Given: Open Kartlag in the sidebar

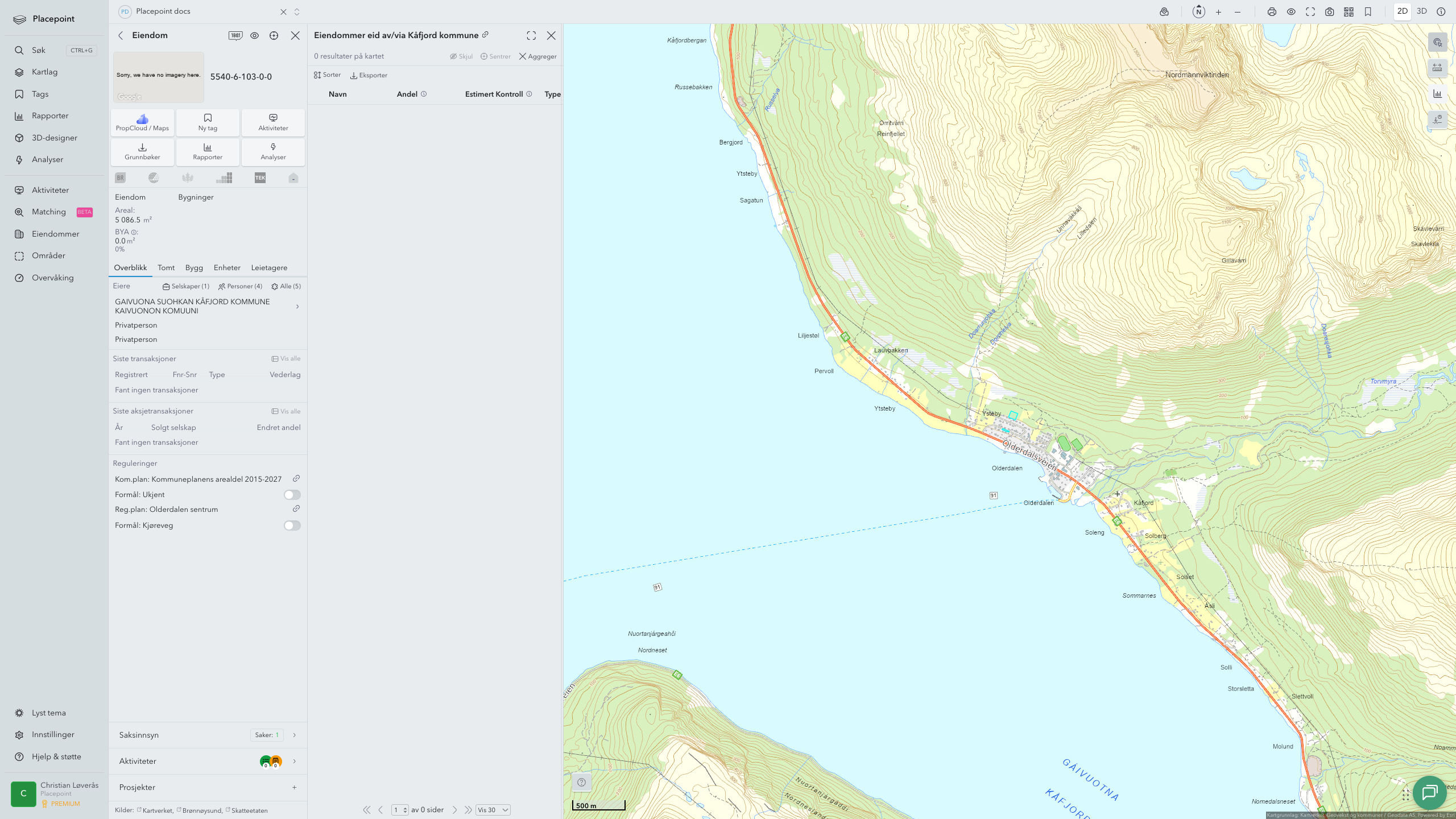Looking at the screenshot, I should point(44,72).
